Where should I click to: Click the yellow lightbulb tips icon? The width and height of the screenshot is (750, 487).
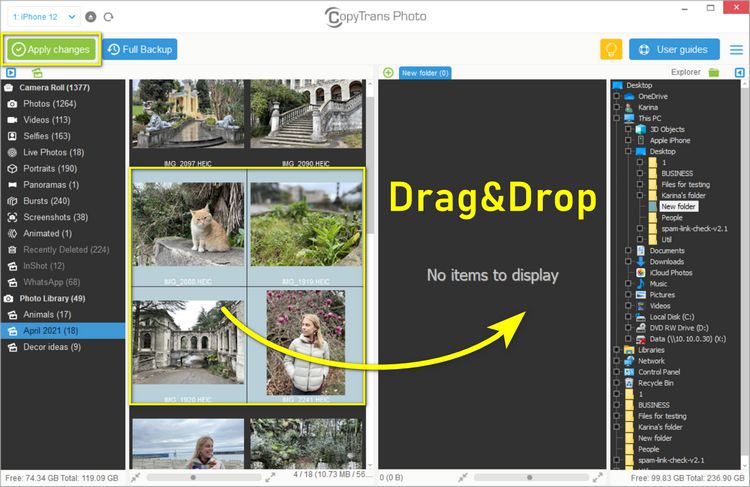(x=611, y=49)
